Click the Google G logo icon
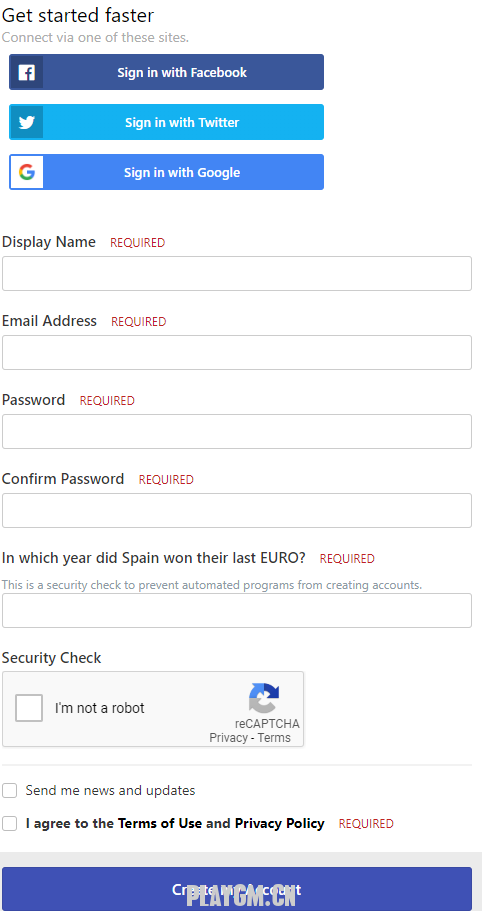 click(x=27, y=172)
